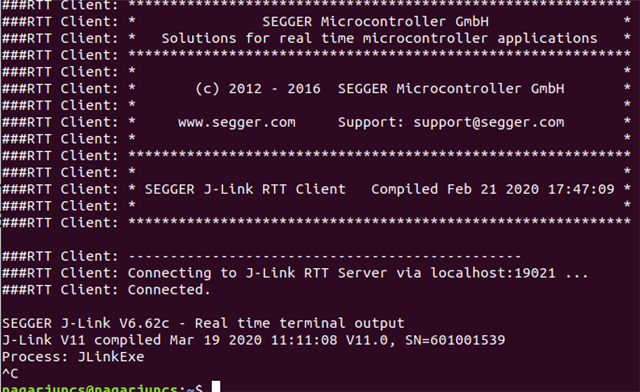Click 'Solutions for real time microcontroller applications' text

(x=379, y=39)
